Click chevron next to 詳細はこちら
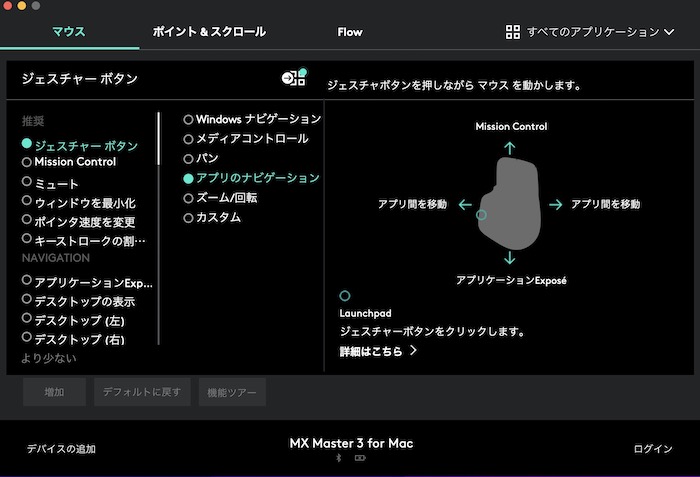Image resolution: width=700 pixels, height=477 pixels. point(413,351)
